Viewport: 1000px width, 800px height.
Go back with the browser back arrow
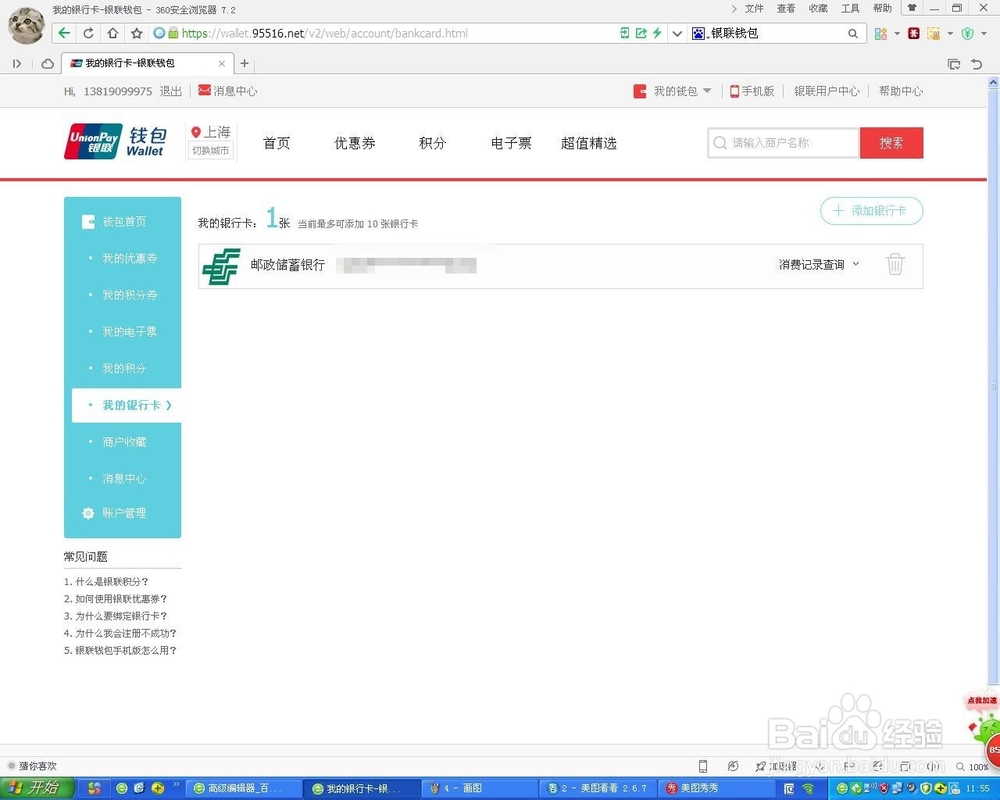[x=64, y=33]
